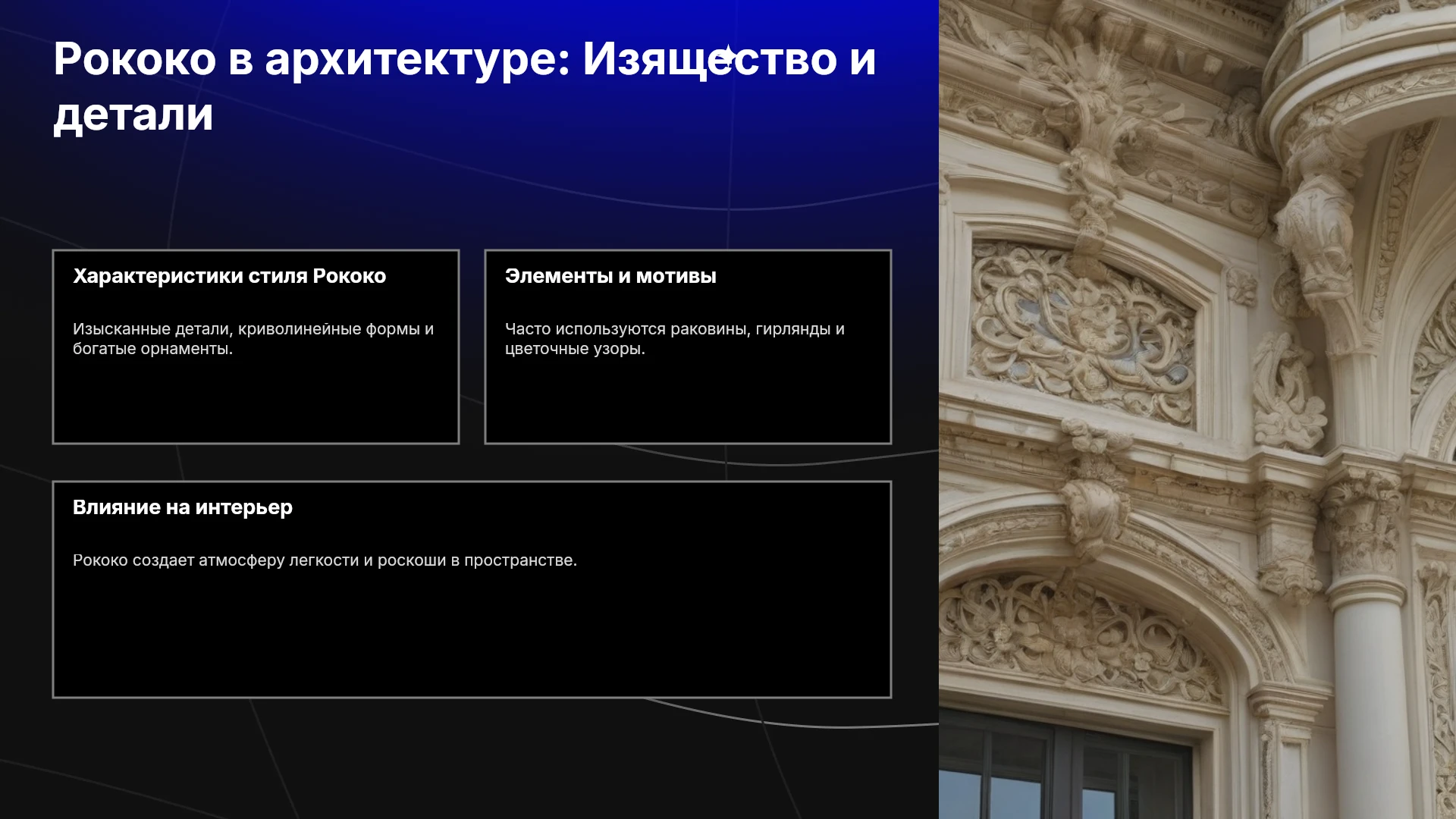Image resolution: width=1456 pixels, height=819 pixels.
Task: Click the word 'детали' in the title
Action: pyautogui.click(x=133, y=115)
